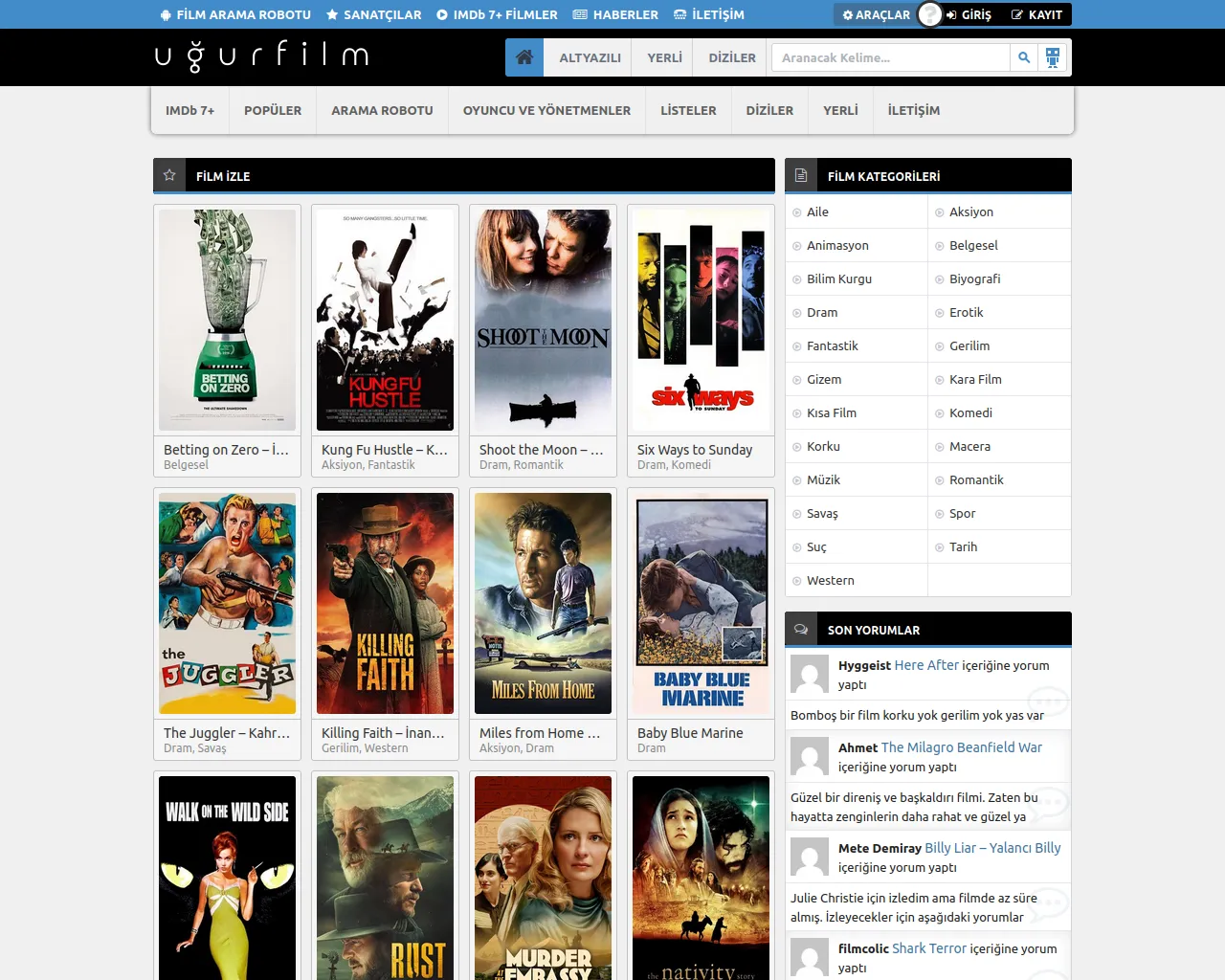Click the 'Kung Fu Hustle – K…' title text

pos(385,450)
